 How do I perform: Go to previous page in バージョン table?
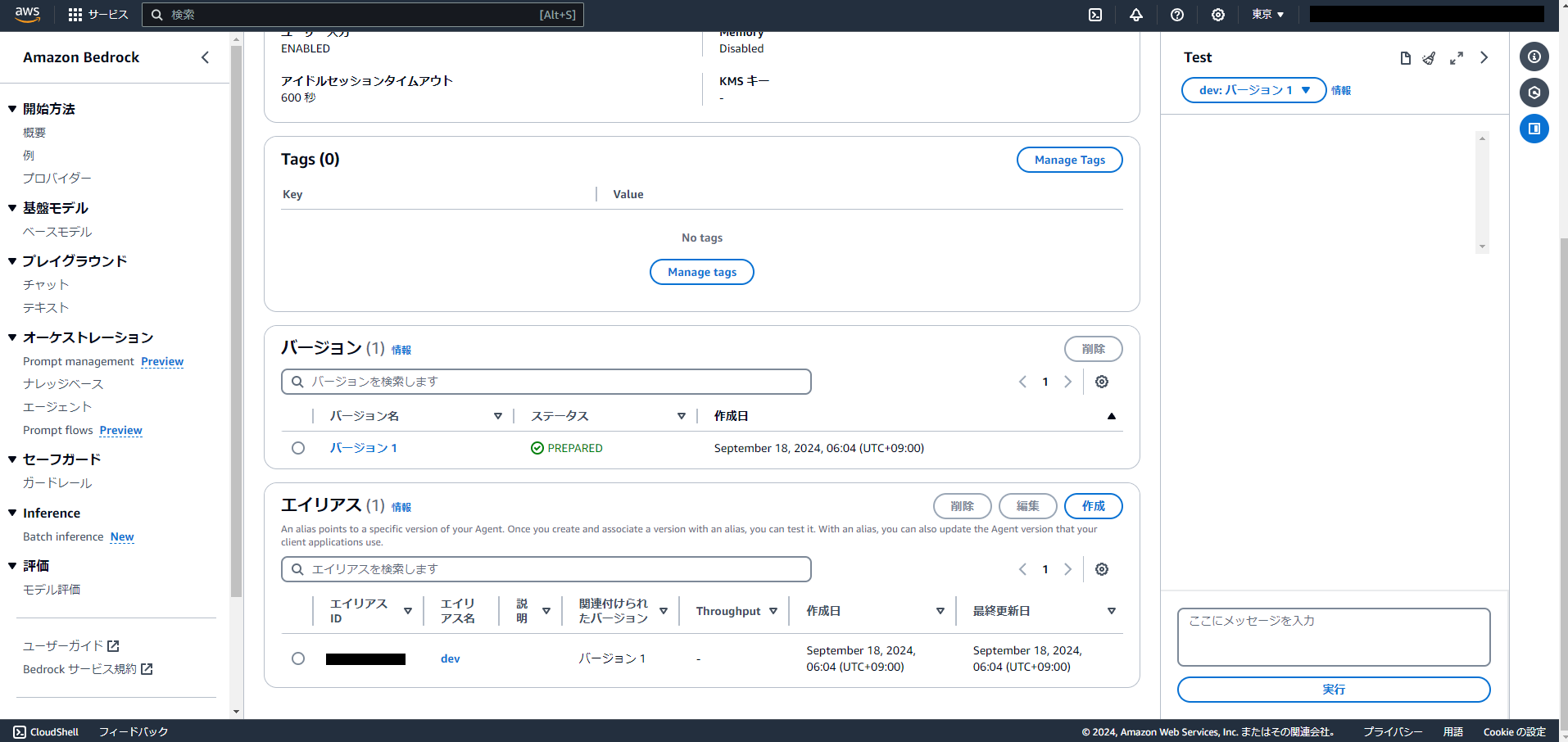coord(1022,382)
